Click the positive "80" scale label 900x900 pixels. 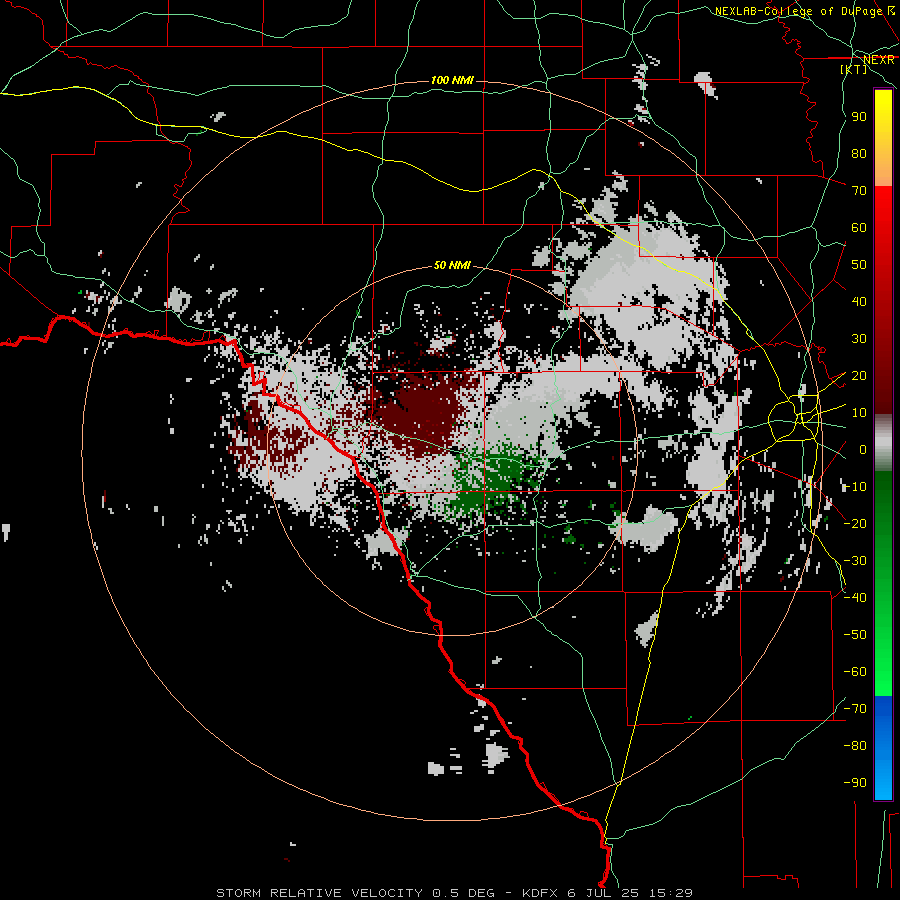(x=859, y=153)
